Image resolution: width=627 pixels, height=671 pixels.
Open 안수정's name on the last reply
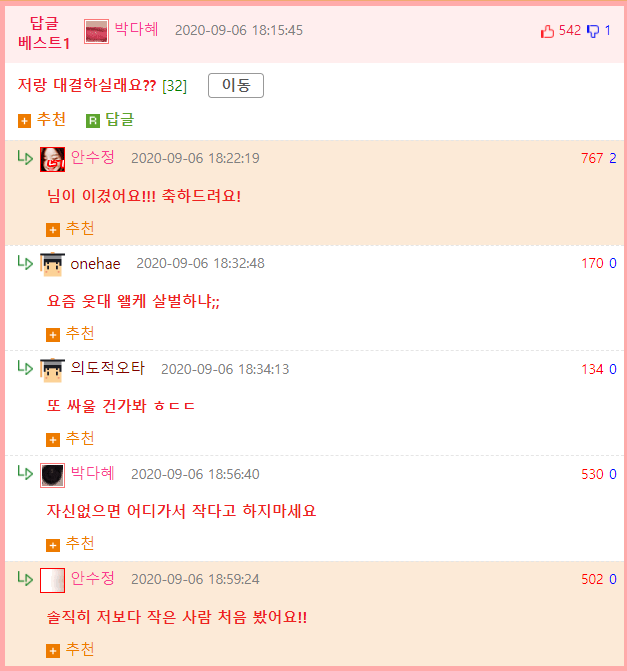[93, 578]
